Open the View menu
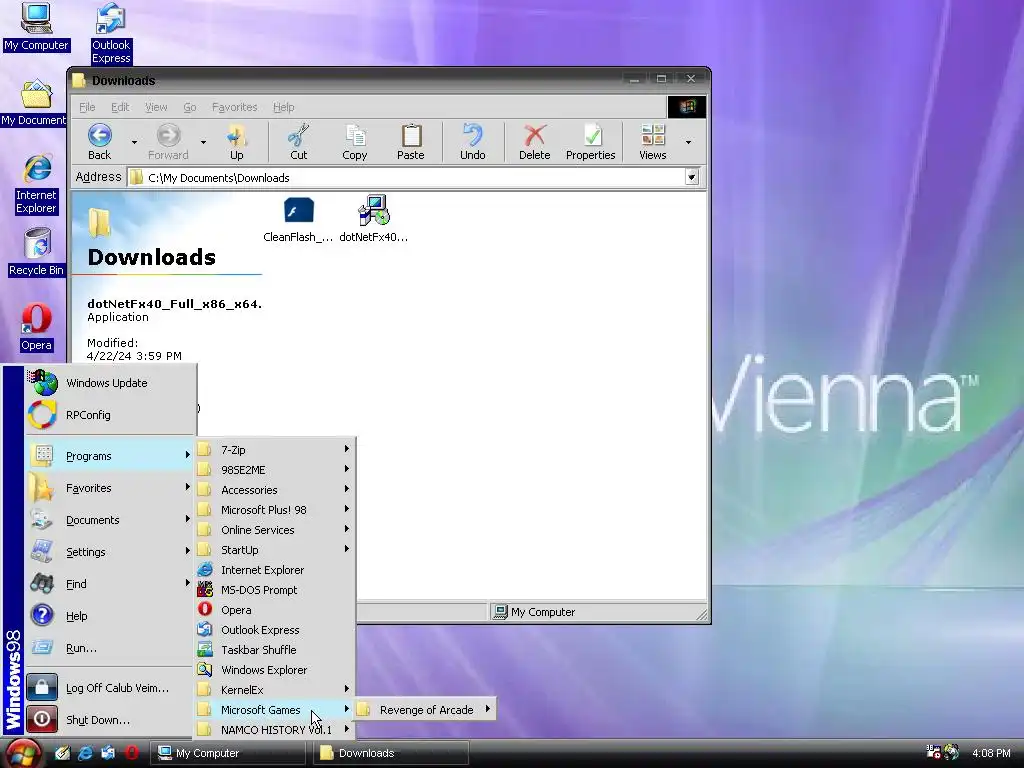1024x768 pixels. tap(156, 107)
